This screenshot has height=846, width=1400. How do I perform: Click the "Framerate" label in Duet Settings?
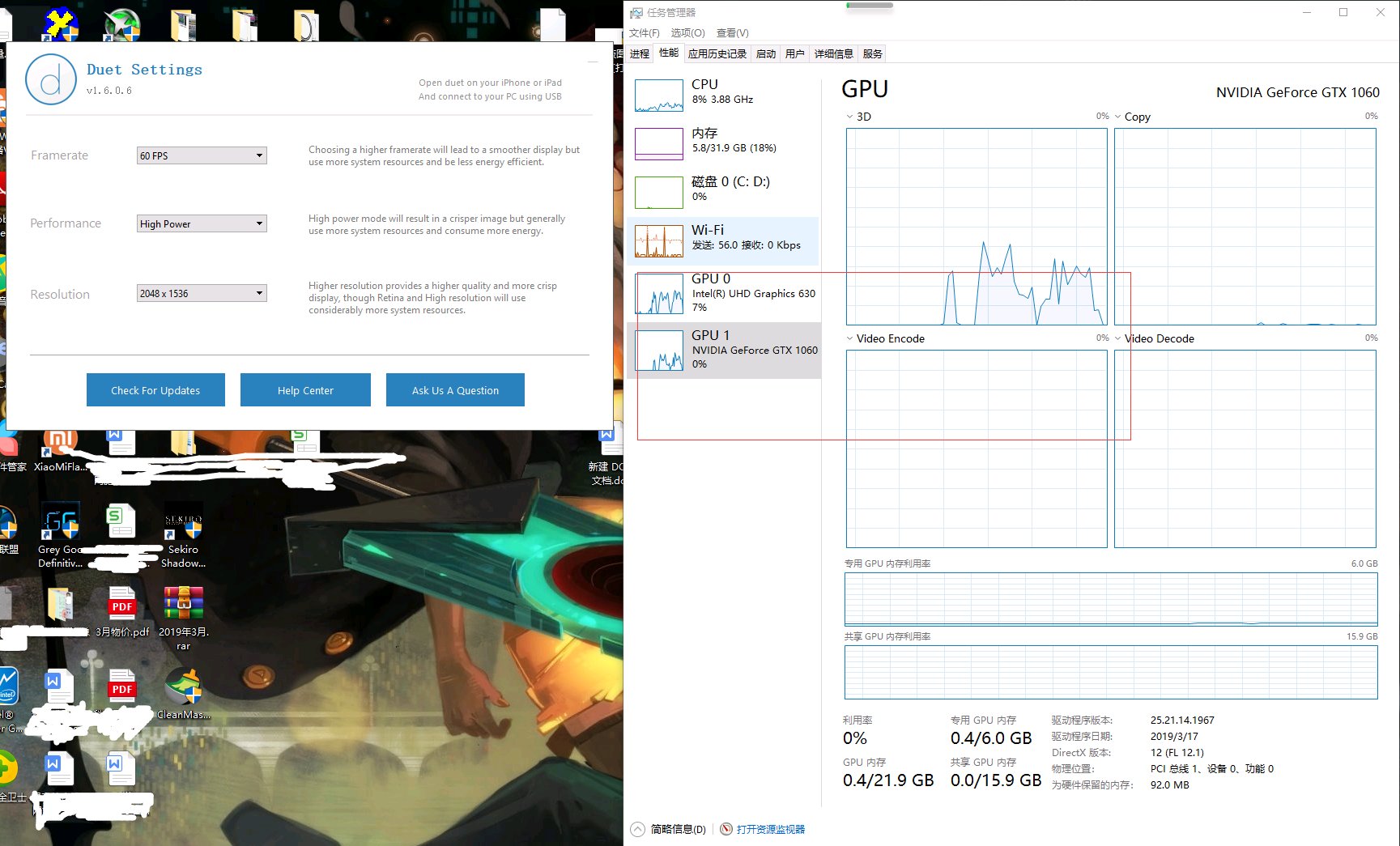point(59,155)
